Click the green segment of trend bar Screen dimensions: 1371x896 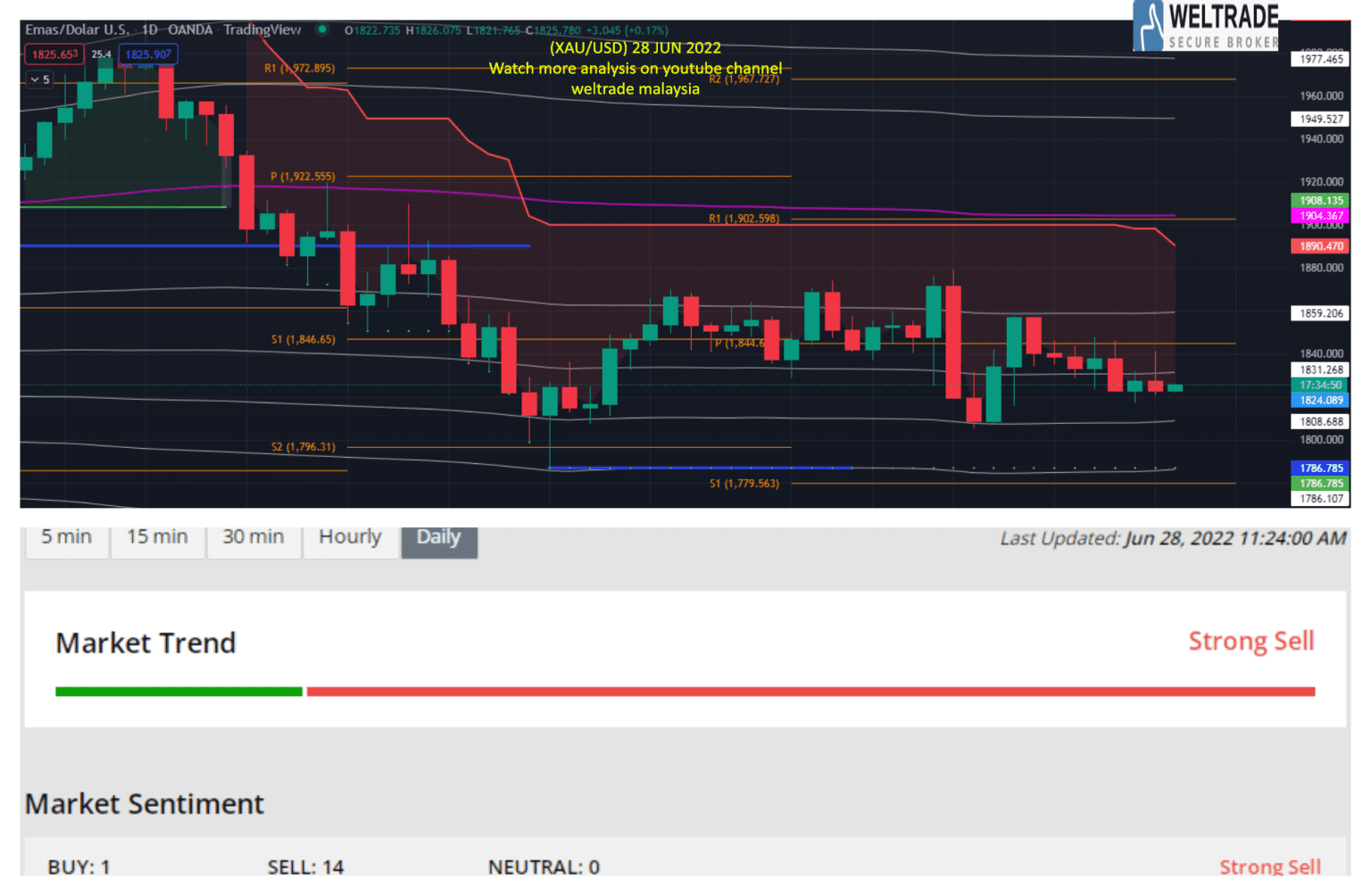179,692
